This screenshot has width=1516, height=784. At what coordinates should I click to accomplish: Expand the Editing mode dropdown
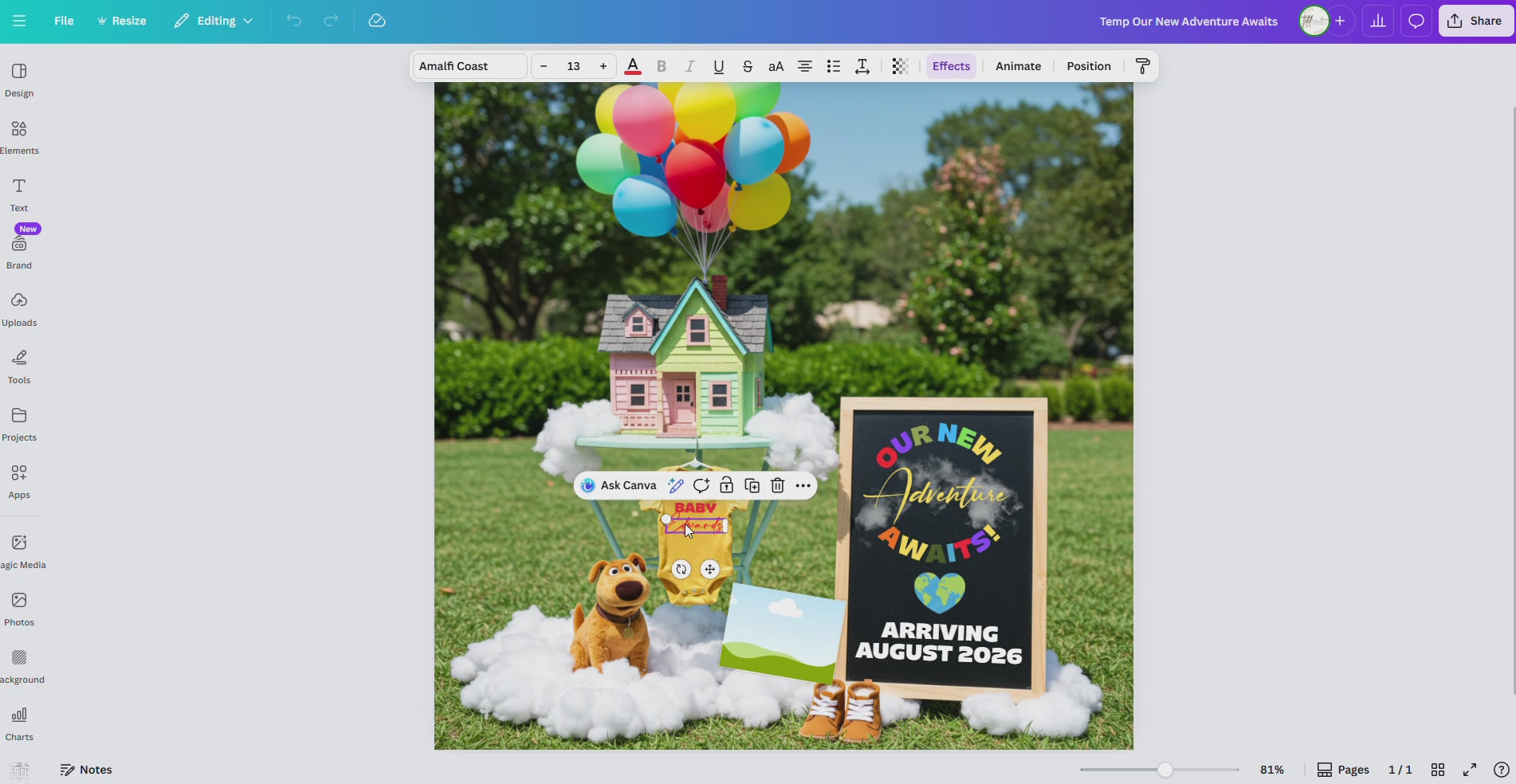click(x=214, y=21)
